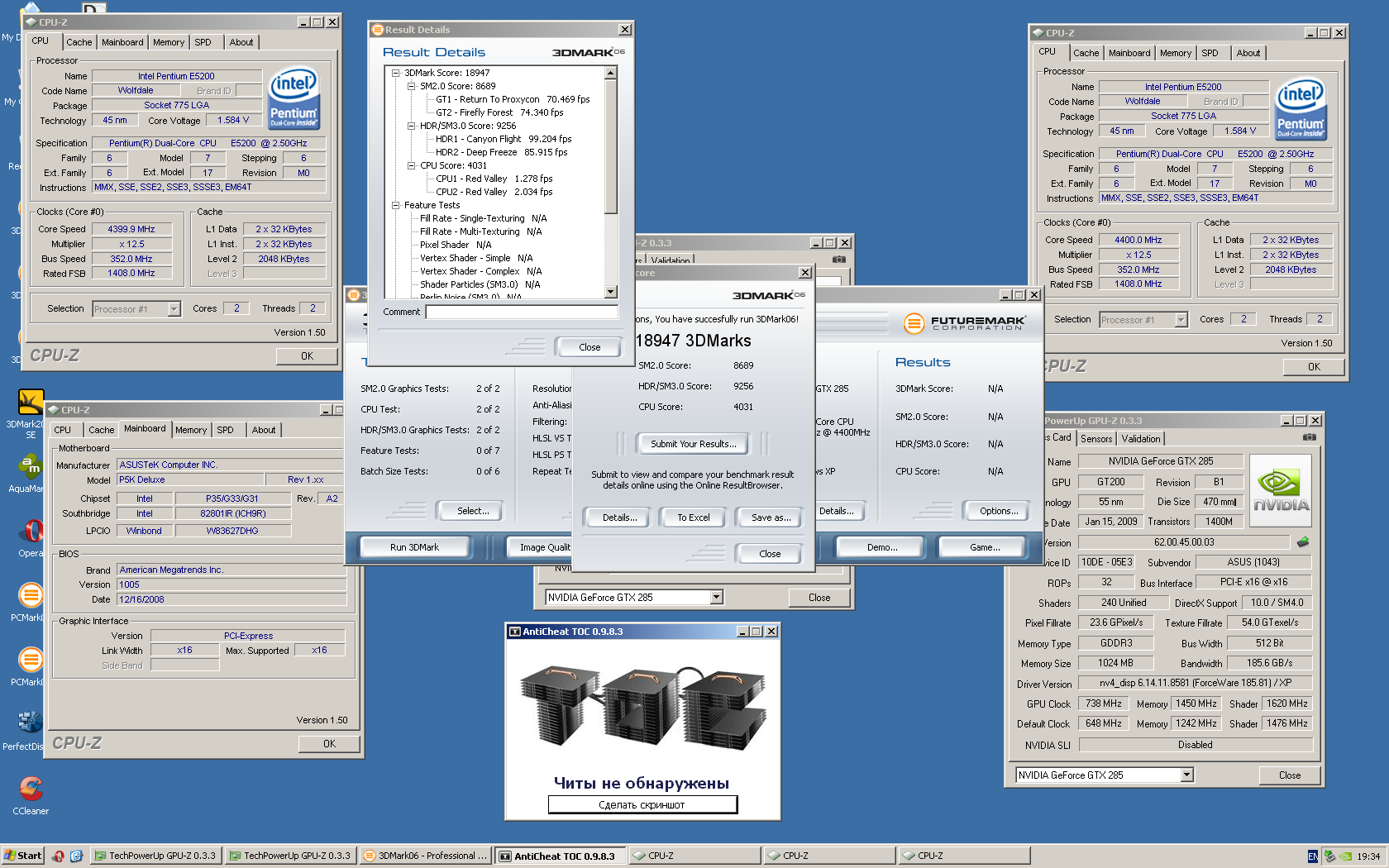The image size is (1389, 868).
Task: Click the NVIDIA logo in GPU-Z
Action: (1281, 492)
